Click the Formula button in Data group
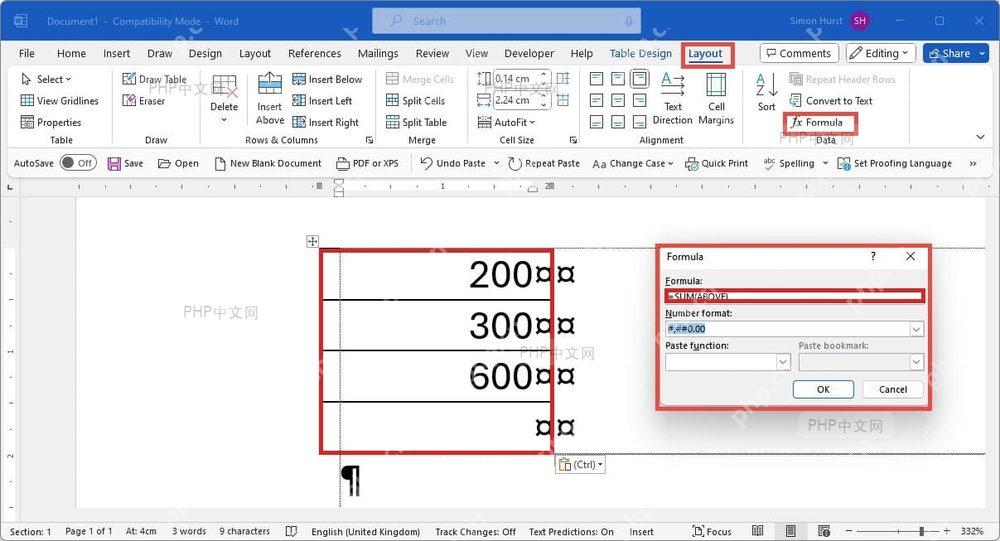Viewport: 1000px width, 541px height. tap(817, 122)
